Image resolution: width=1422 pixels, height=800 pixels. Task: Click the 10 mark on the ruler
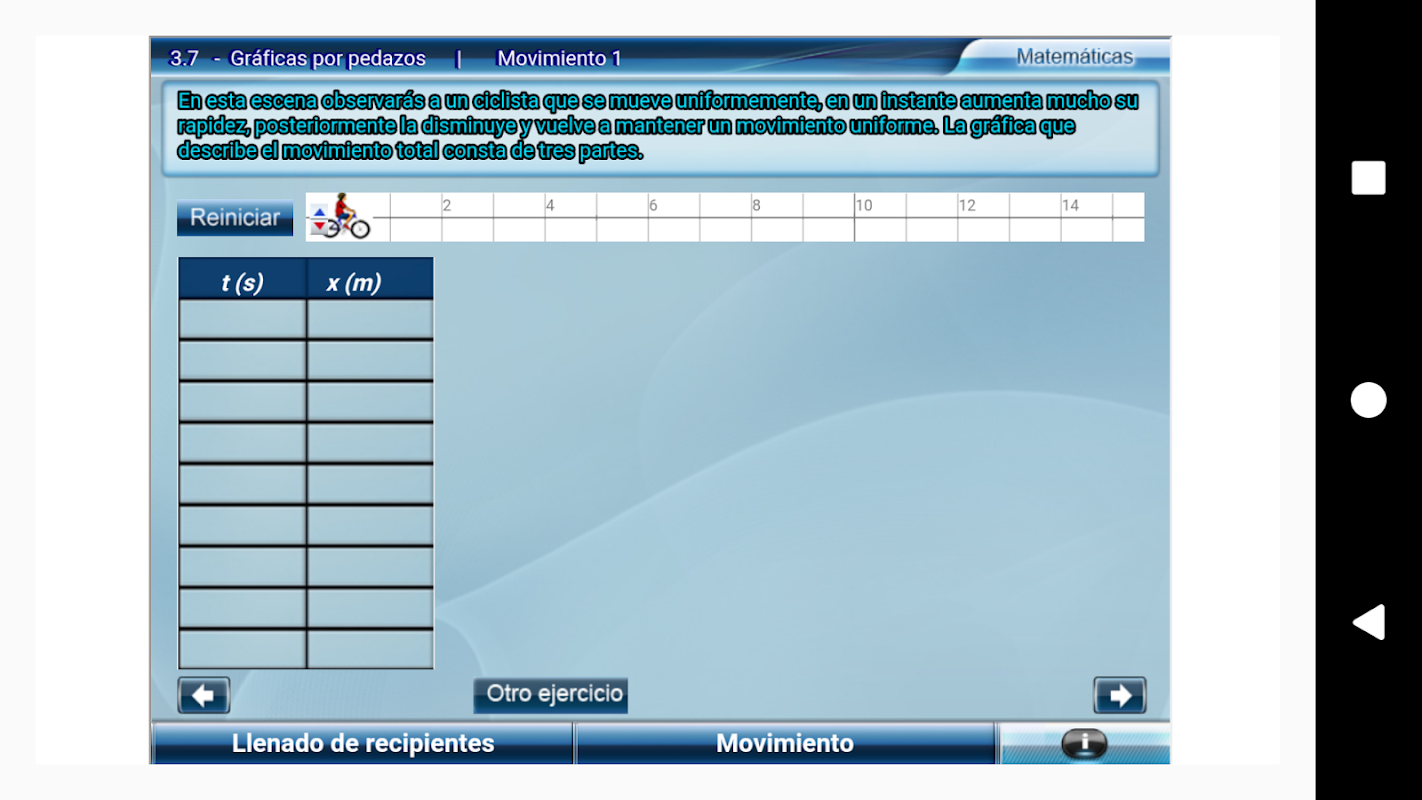[x=864, y=205]
